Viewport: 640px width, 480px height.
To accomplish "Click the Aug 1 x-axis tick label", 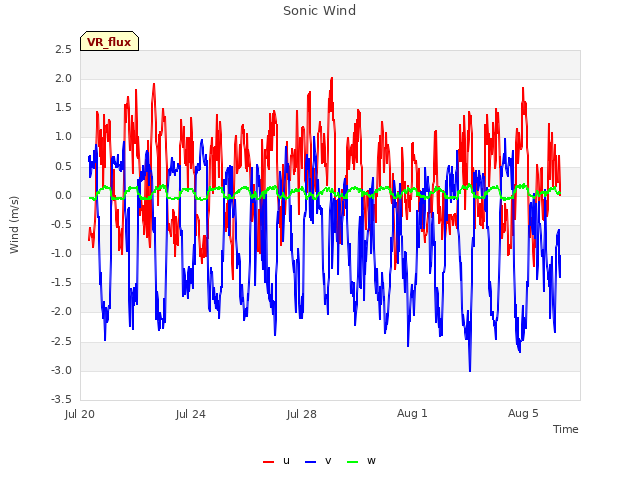I will [x=412, y=413].
